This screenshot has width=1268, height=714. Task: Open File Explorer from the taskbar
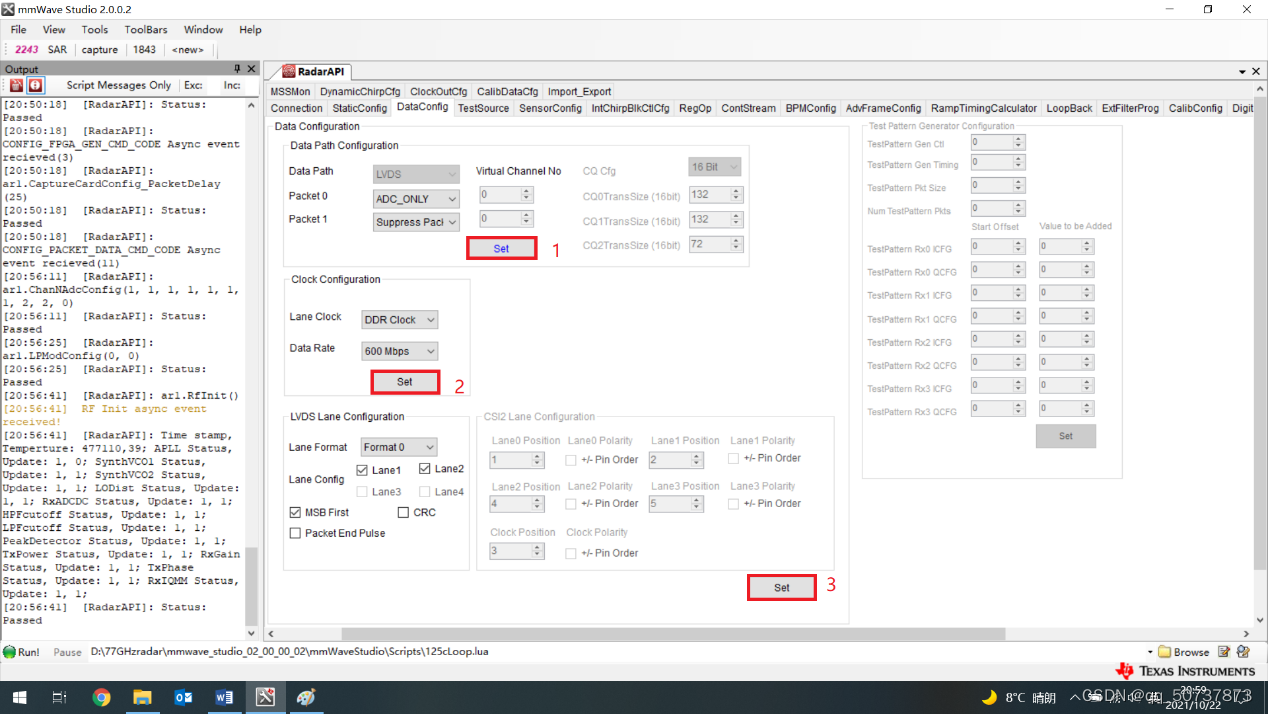142,697
